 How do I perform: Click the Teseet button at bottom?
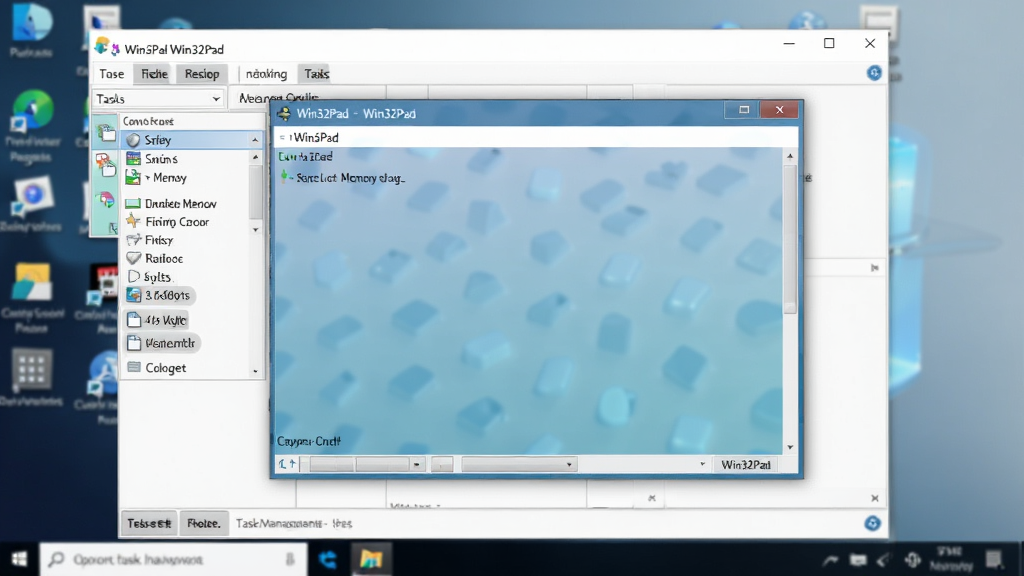tap(149, 523)
